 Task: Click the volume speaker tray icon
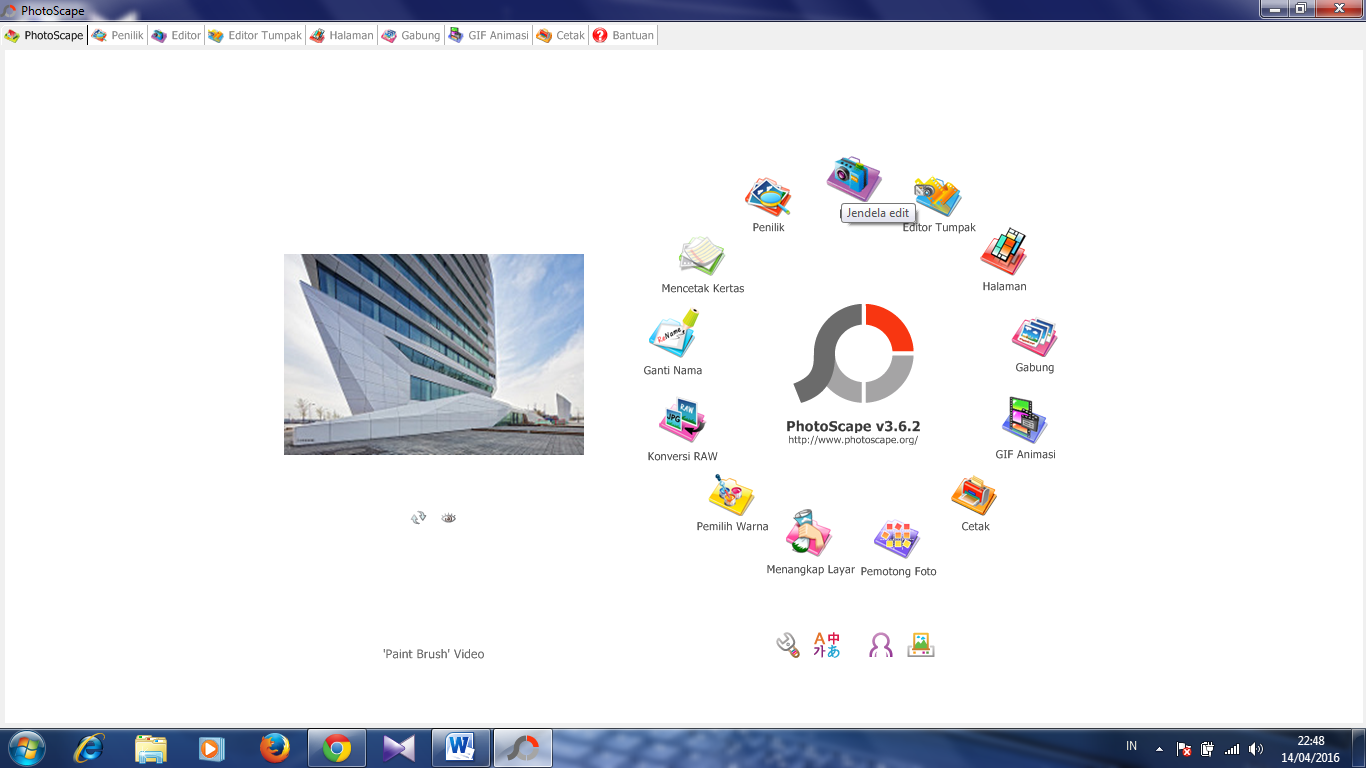click(x=1256, y=749)
